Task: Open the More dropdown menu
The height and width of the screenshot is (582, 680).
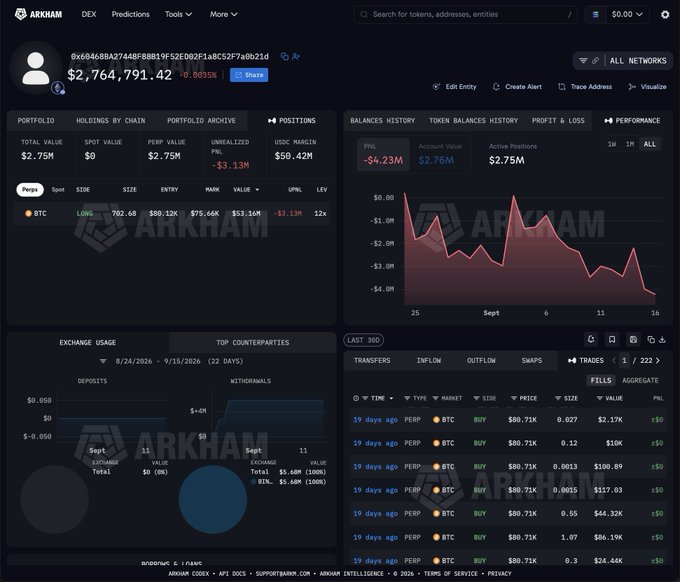Action: (x=223, y=14)
